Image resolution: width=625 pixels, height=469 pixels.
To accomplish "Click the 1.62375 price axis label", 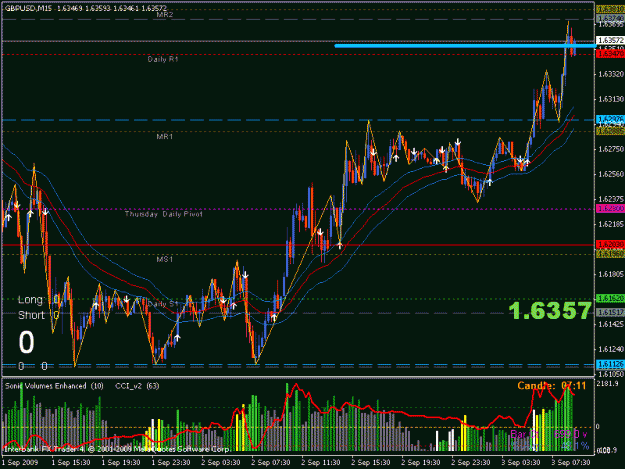I will pyautogui.click(x=611, y=199).
